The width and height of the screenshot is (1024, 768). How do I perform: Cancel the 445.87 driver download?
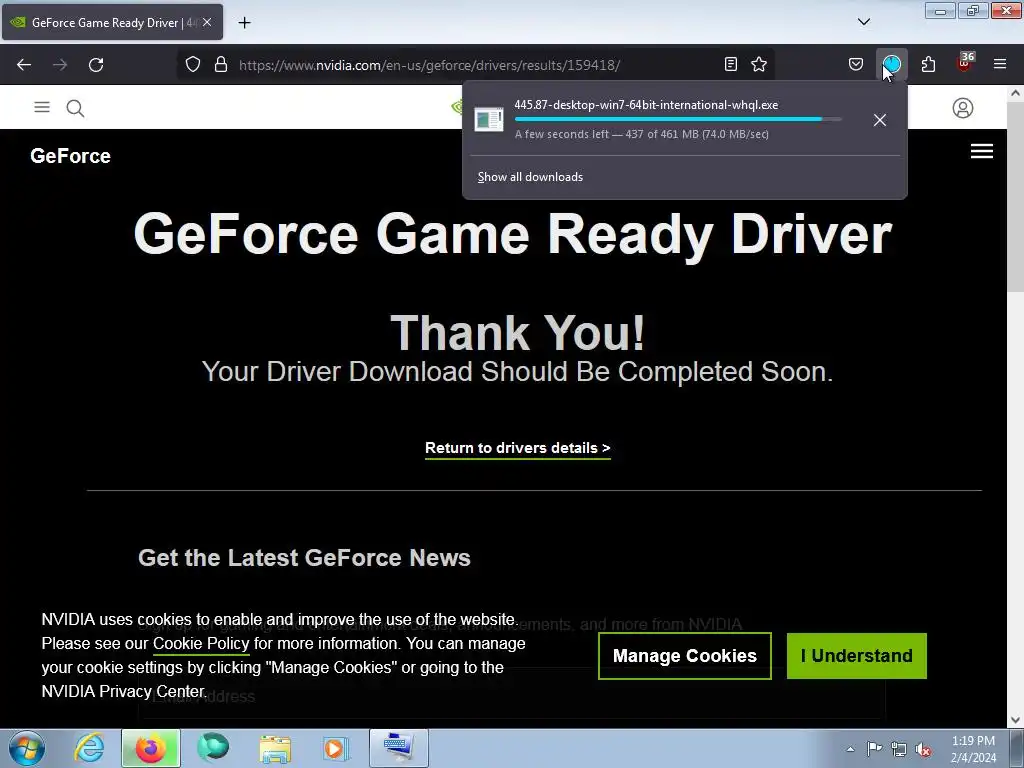click(x=880, y=120)
